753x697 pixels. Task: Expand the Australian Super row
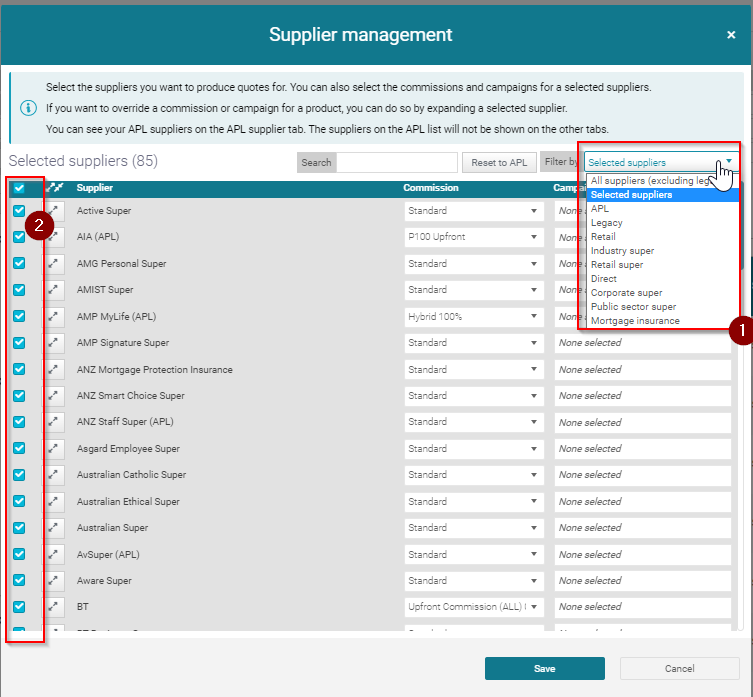[x=54, y=528]
